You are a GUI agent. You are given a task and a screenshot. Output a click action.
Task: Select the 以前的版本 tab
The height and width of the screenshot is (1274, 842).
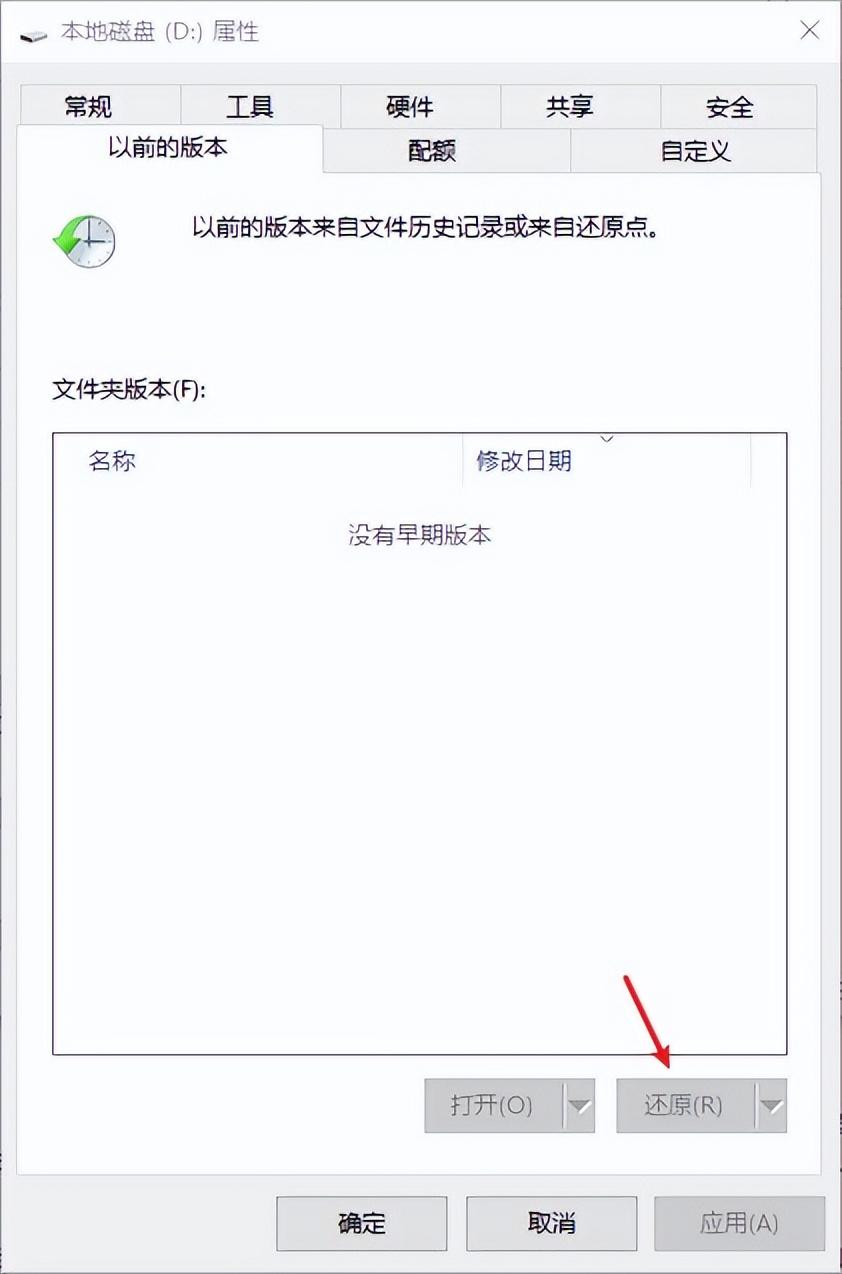click(169, 149)
